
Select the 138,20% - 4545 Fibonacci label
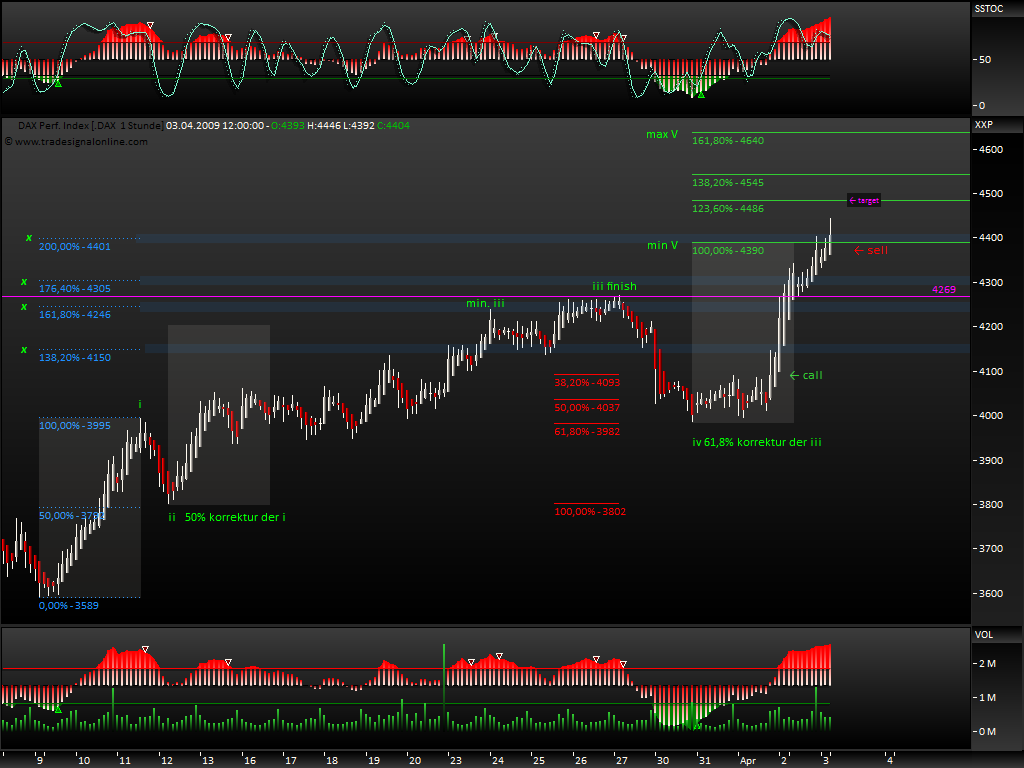tap(728, 182)
